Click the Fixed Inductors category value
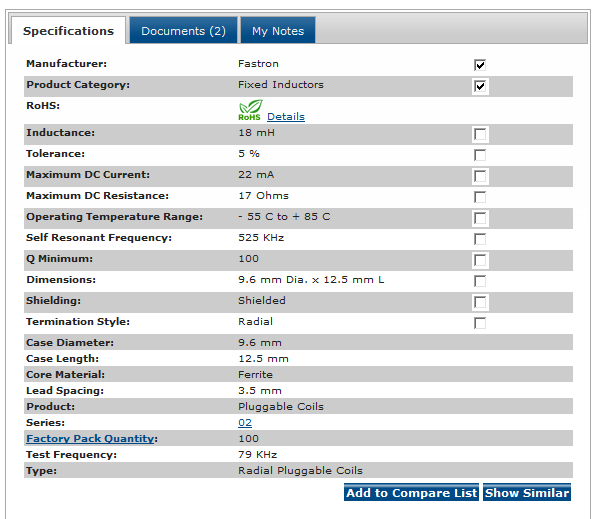Screen dimensions: 595x519 pos(281,85)
